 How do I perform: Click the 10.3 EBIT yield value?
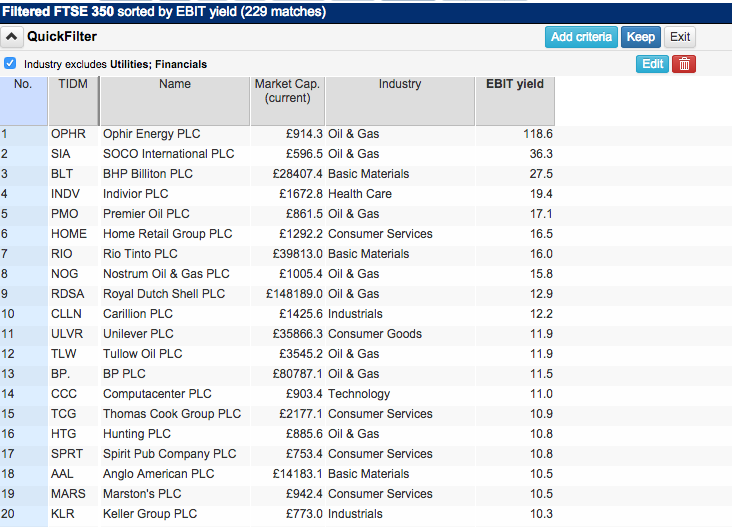tap(541, 514)
